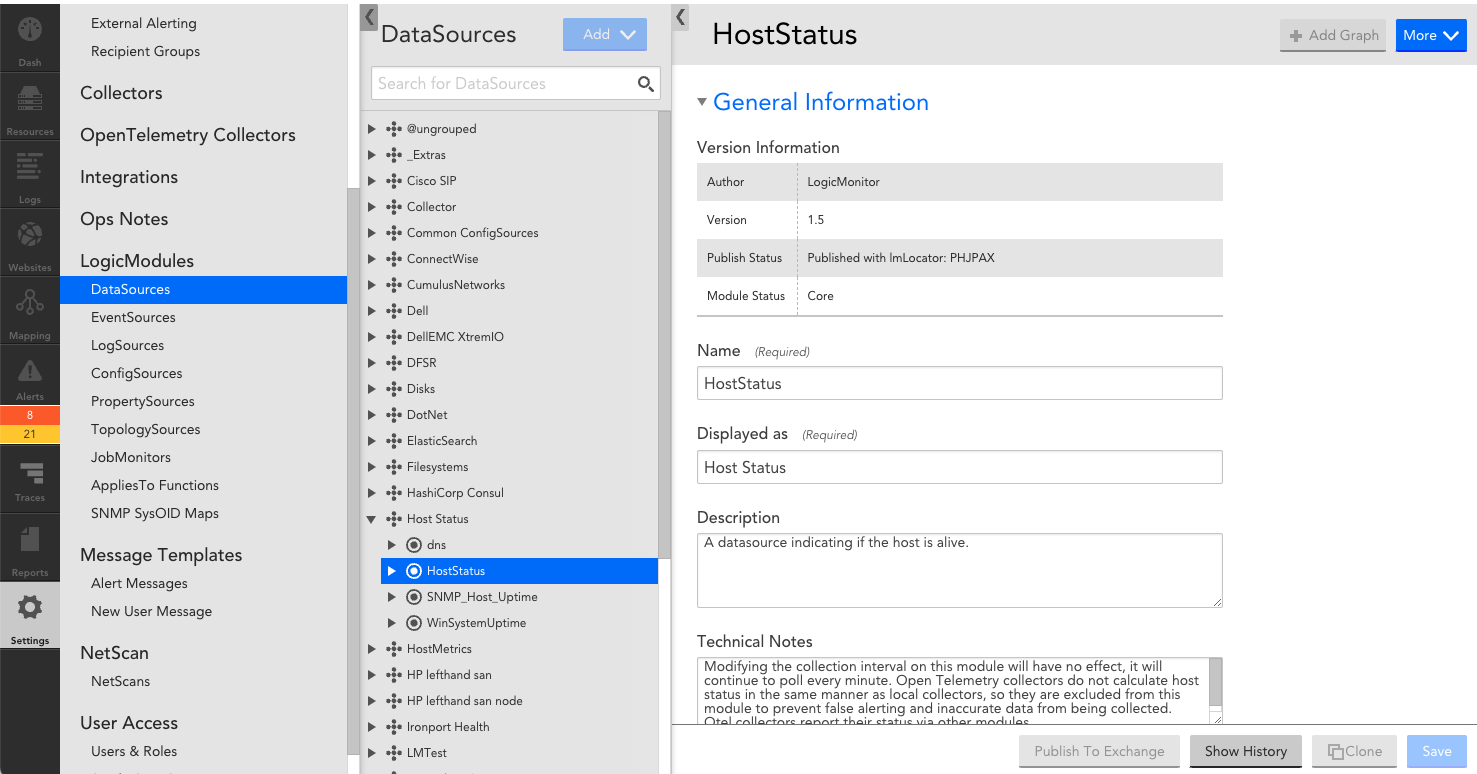Expand the HashiCorp Consul tree group
The height and width of the screenshot is (774, 1477).
372,493
